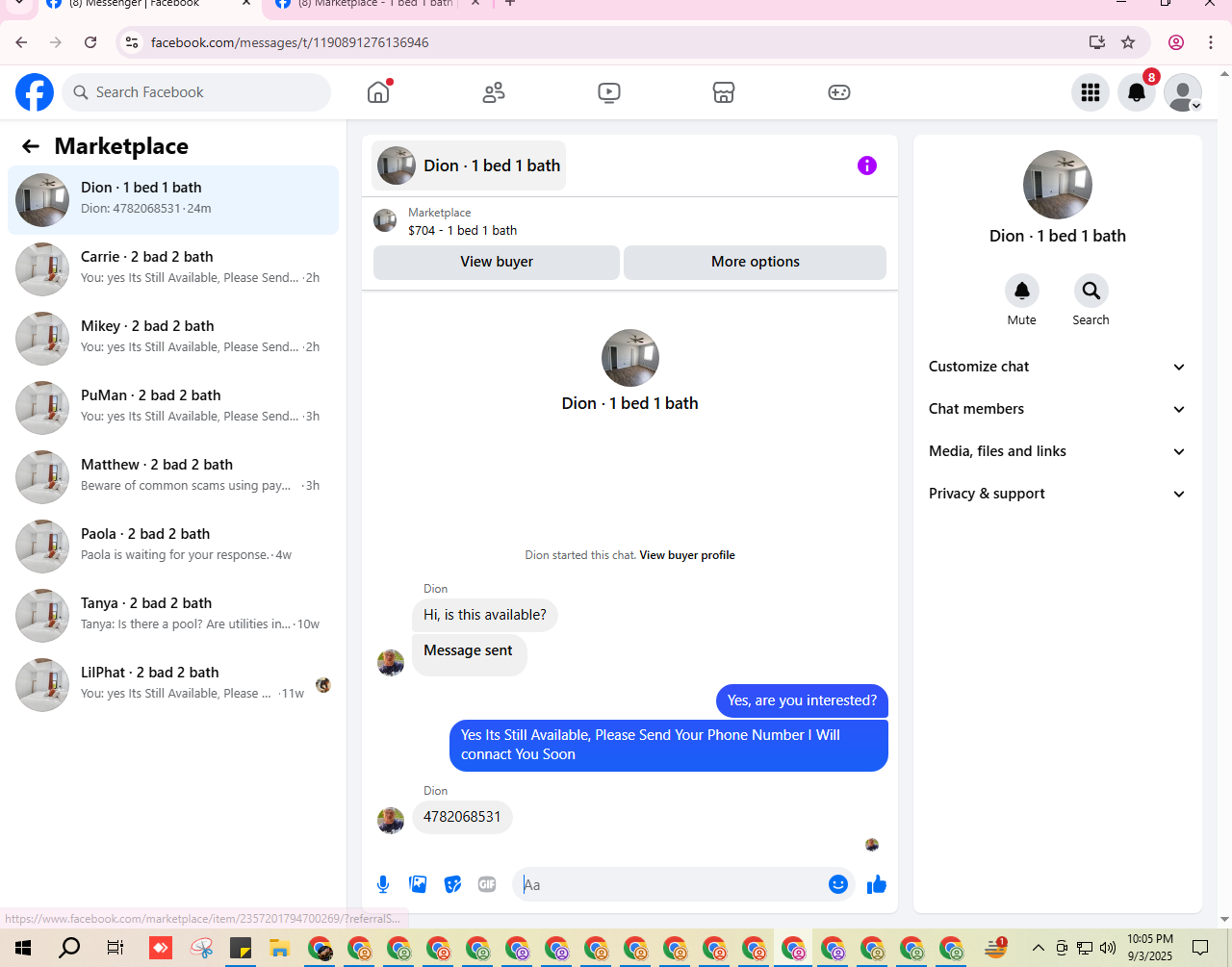Click the voice clip microphone icon

383,884
